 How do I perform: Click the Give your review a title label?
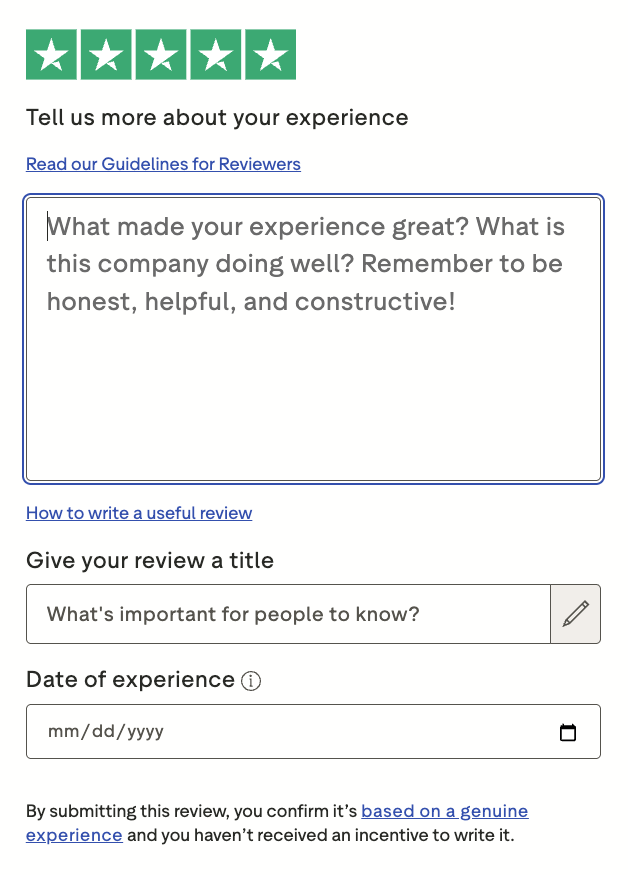[150, 560]
